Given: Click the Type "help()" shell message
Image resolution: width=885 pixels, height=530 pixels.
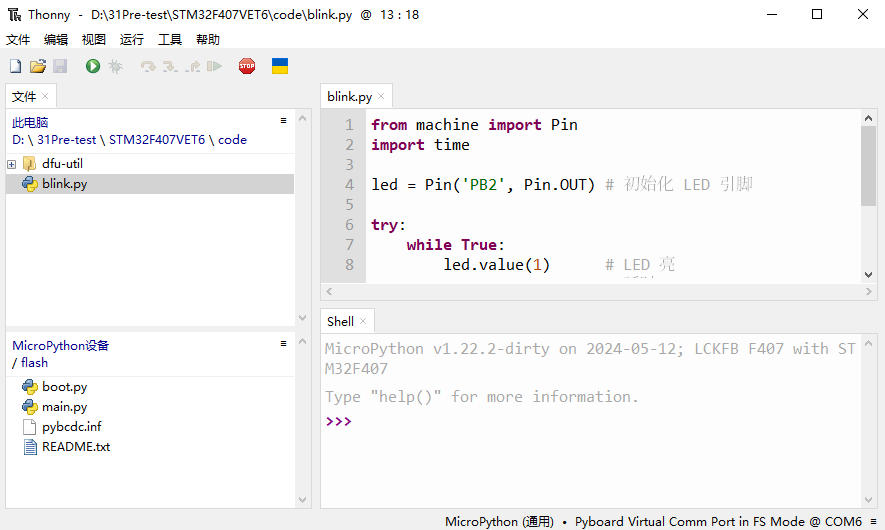Looking at the screenshot, I should click(x=482, y=397).
